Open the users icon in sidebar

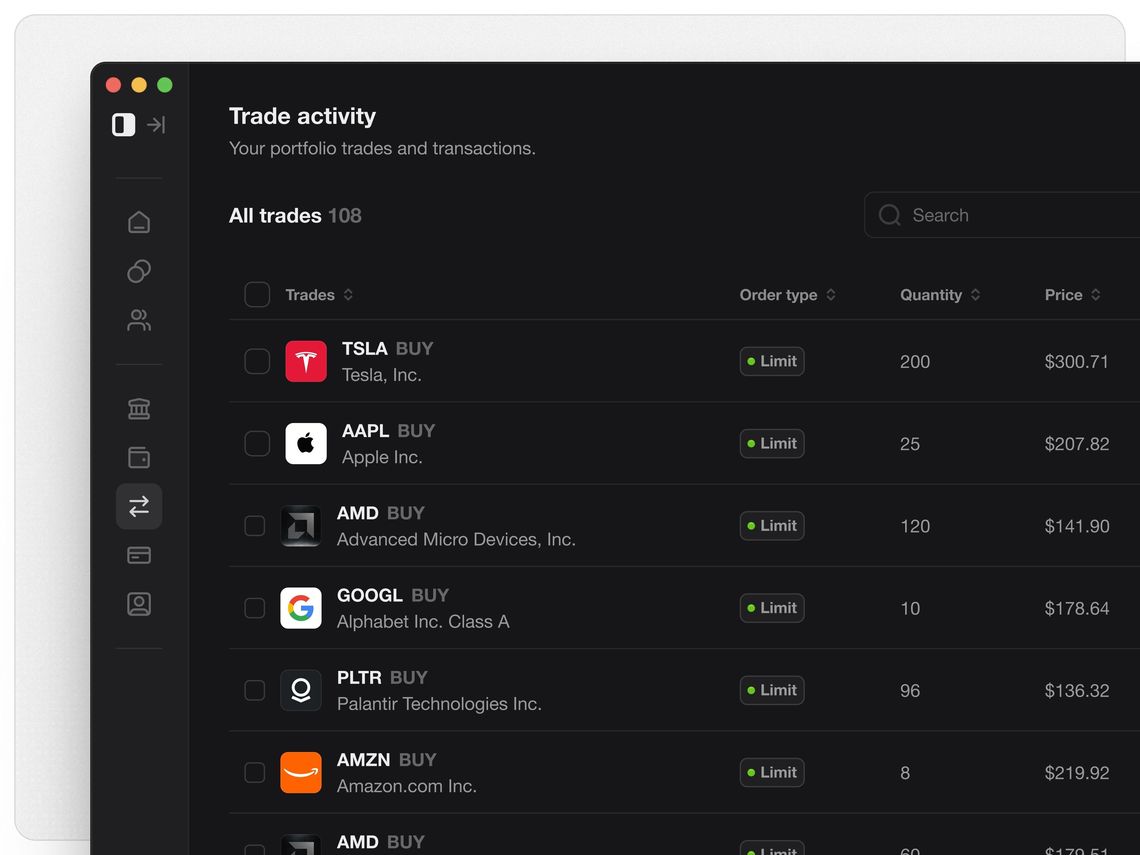tap(139, 320)
